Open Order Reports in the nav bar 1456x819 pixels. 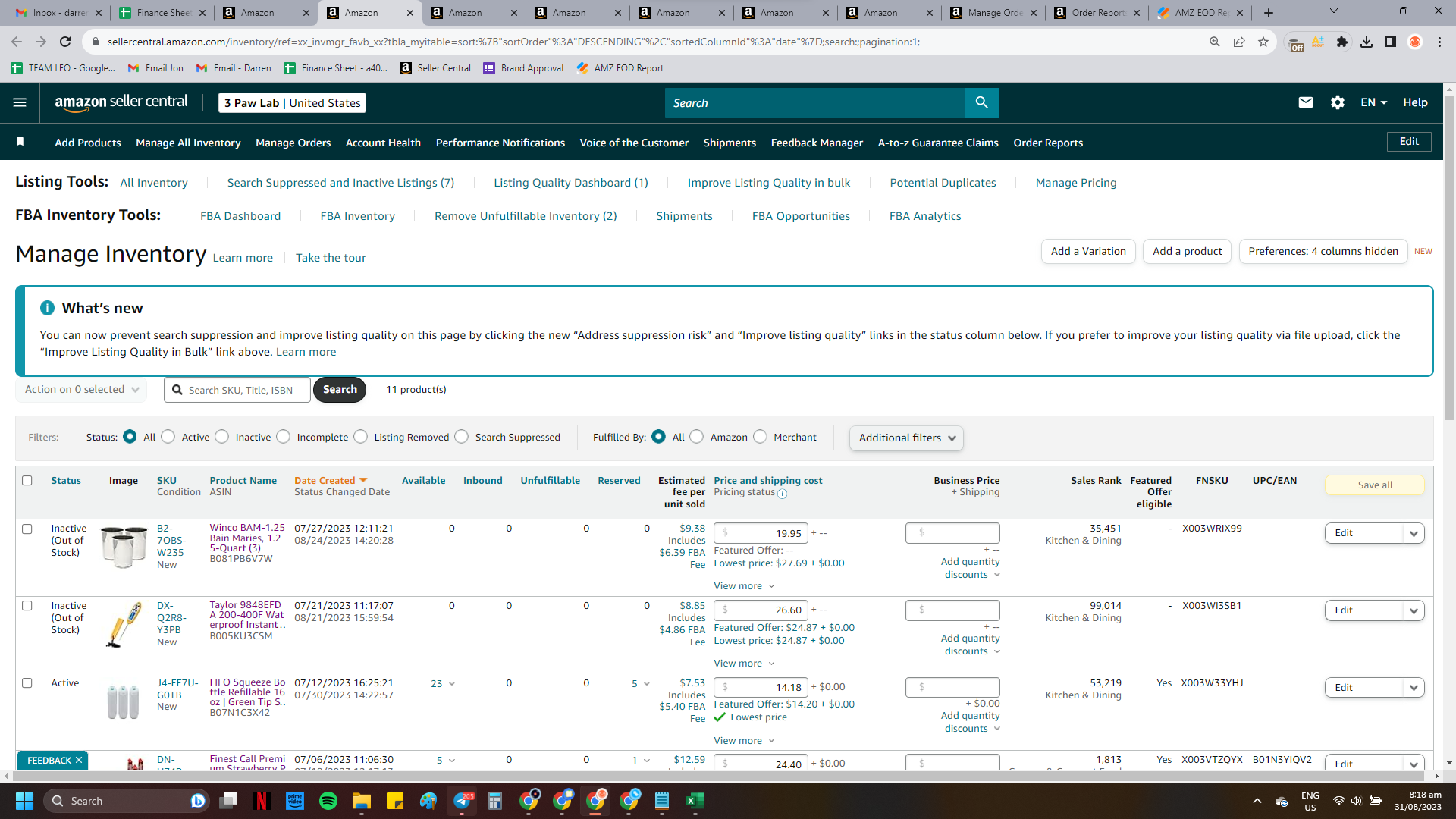(1048, 143)
